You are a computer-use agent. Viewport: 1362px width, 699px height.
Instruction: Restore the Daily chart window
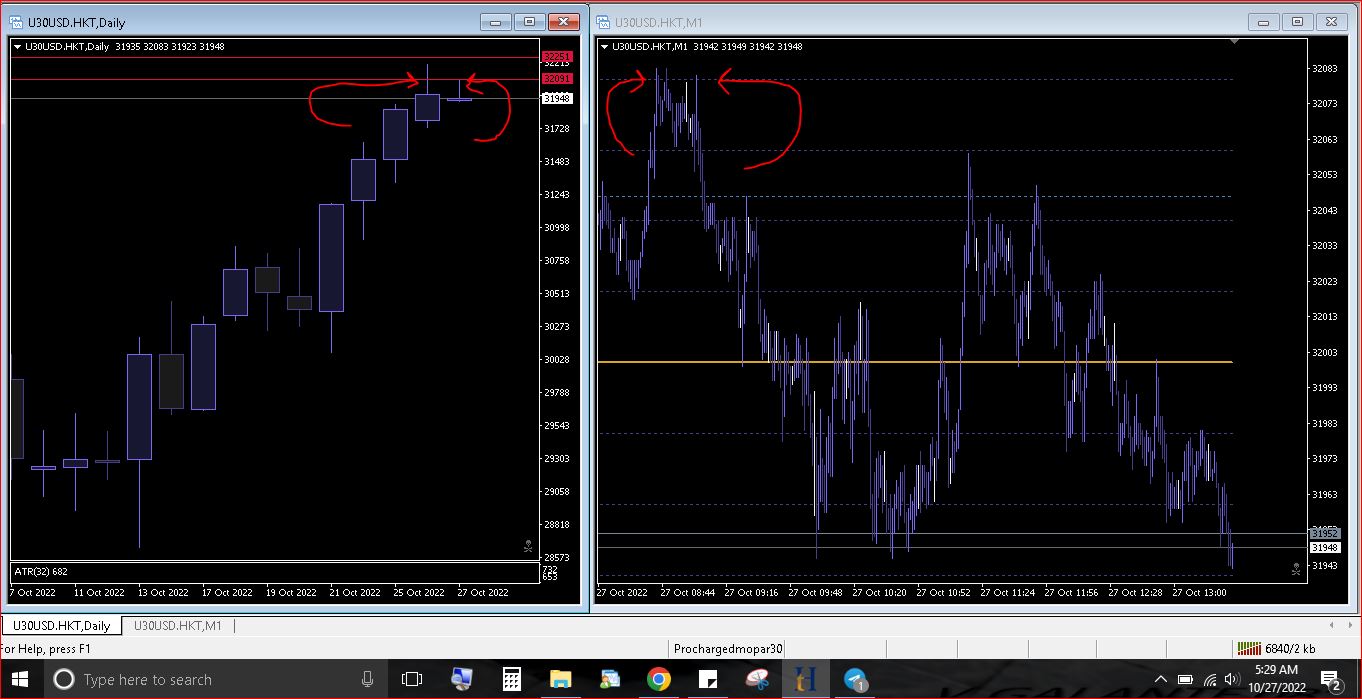coord(529,21)
